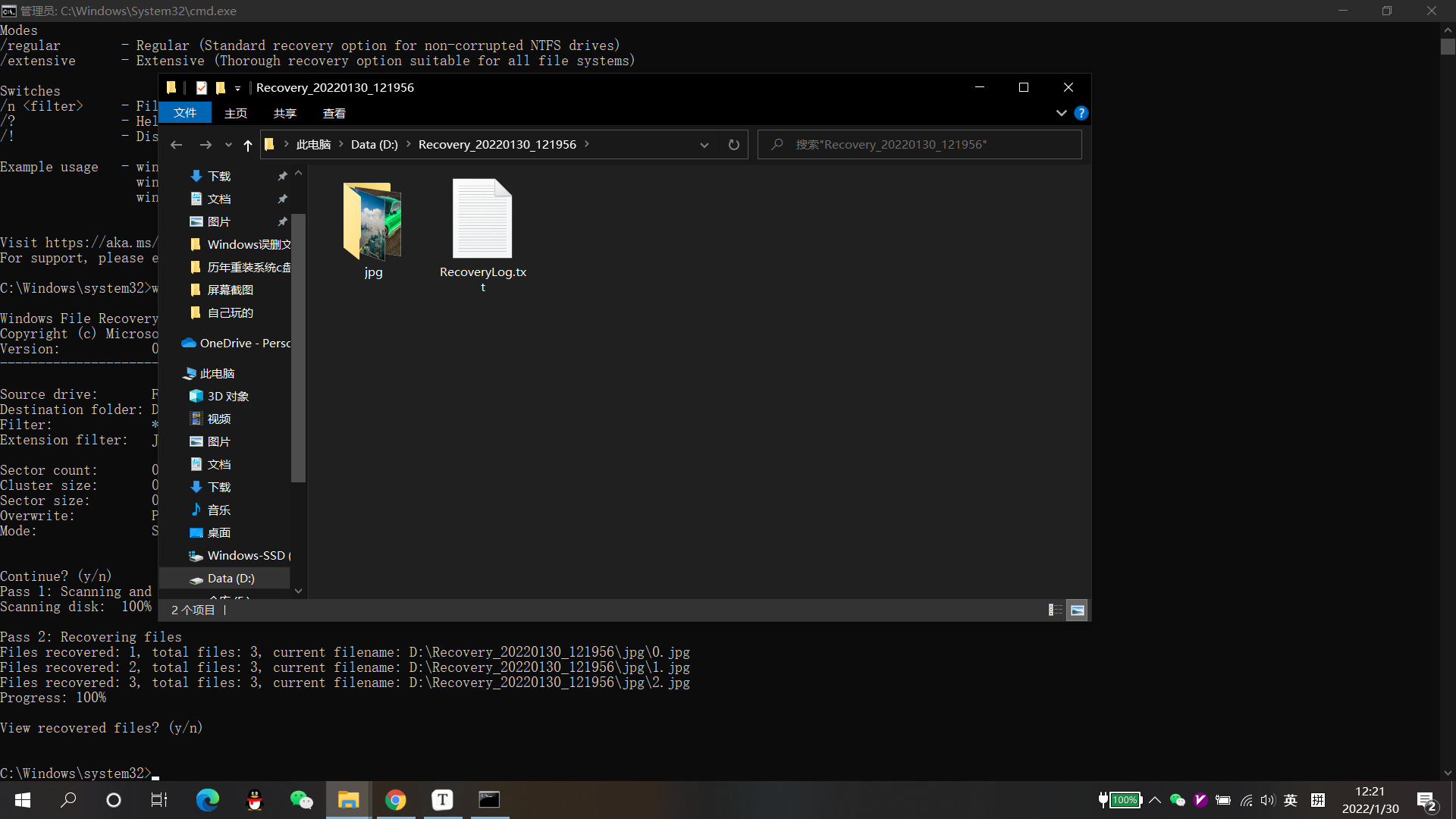Go up one folder level arrow
The image size is (1456, 819).
click(248, 145)
